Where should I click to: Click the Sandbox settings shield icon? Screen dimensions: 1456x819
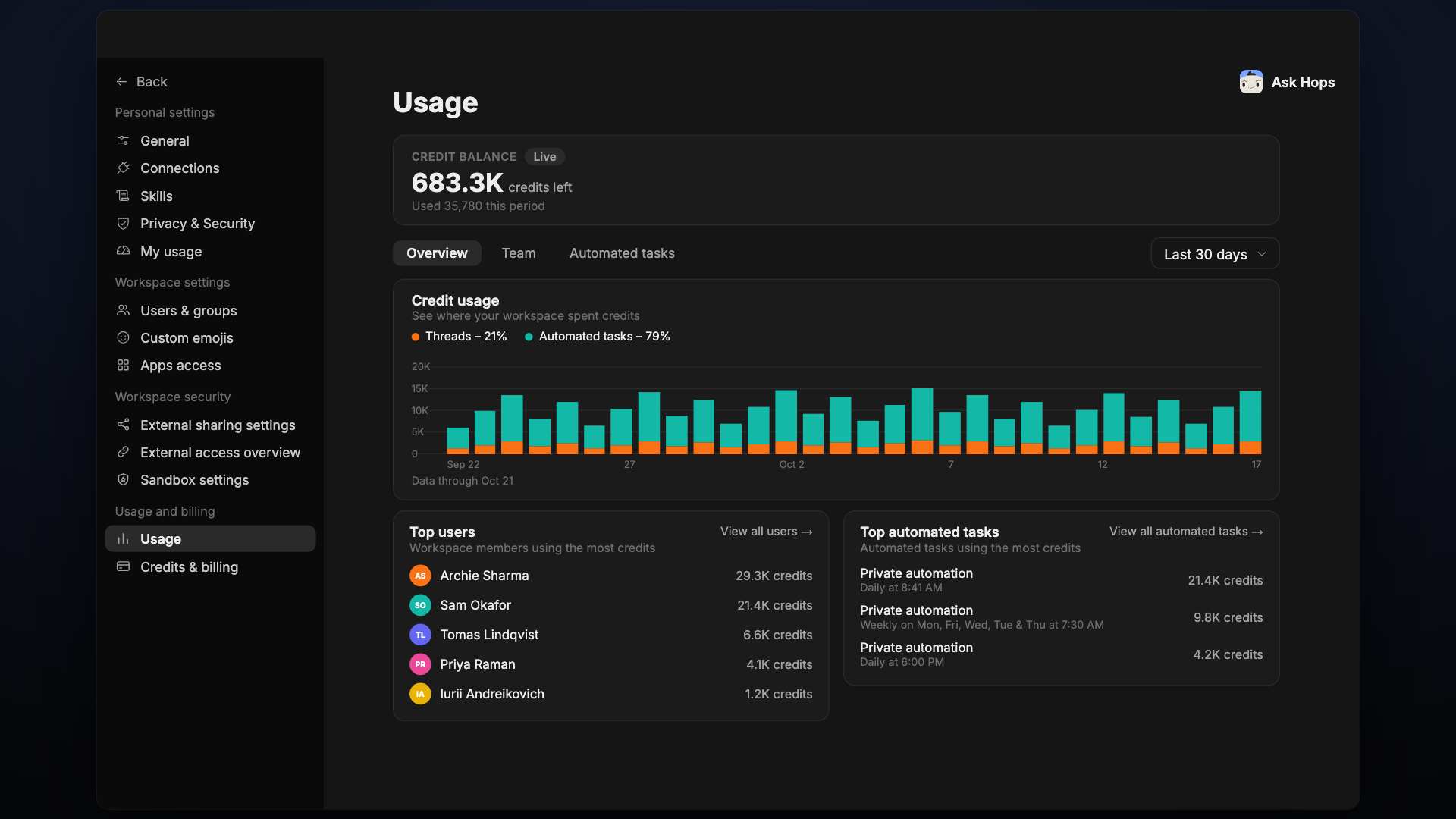123,479
